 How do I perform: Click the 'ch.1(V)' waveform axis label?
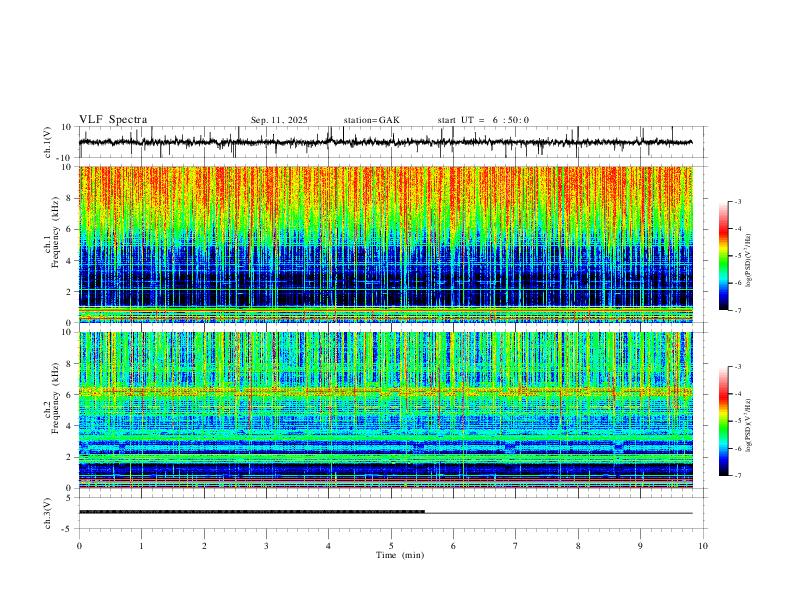point(48,142)
